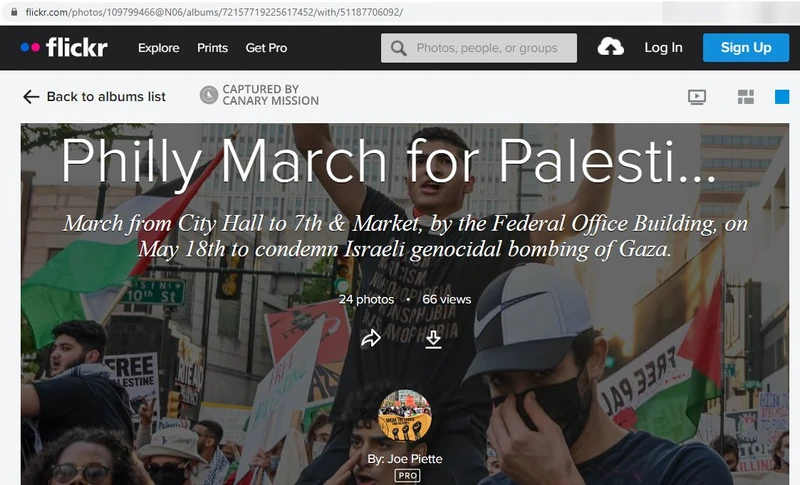Go to Get Pro
Screen dimensions: 800x485
pyautogui.click(x=266, y=48)
